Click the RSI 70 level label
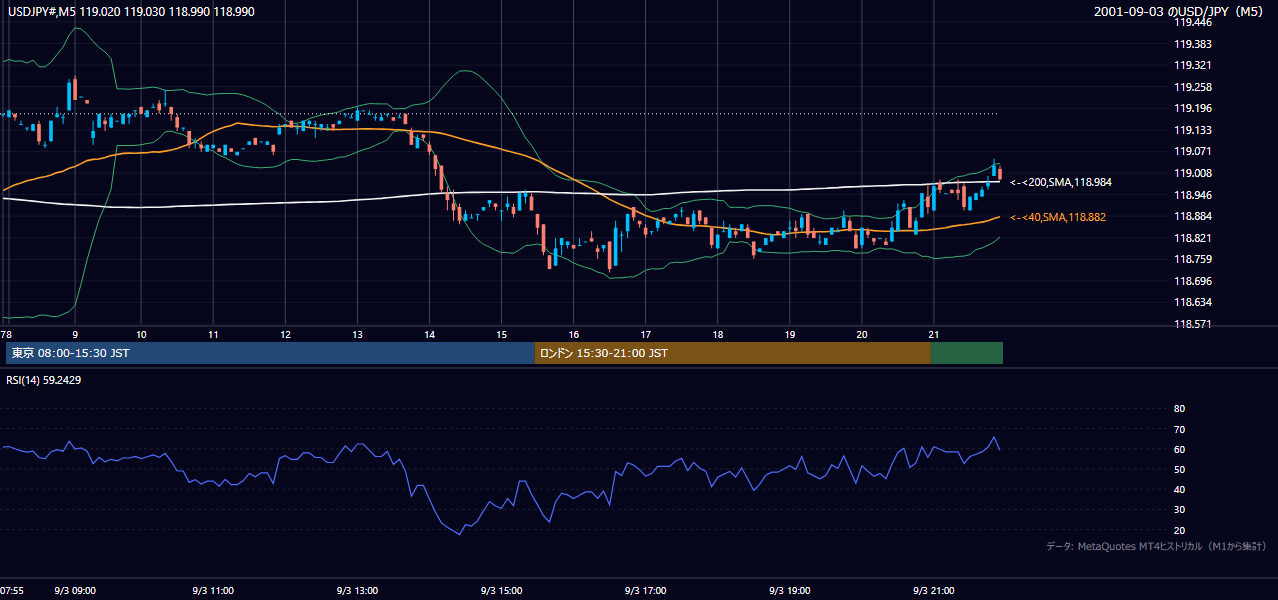The width and height of the screenshot is (1278, 600). pos(1179,429)
